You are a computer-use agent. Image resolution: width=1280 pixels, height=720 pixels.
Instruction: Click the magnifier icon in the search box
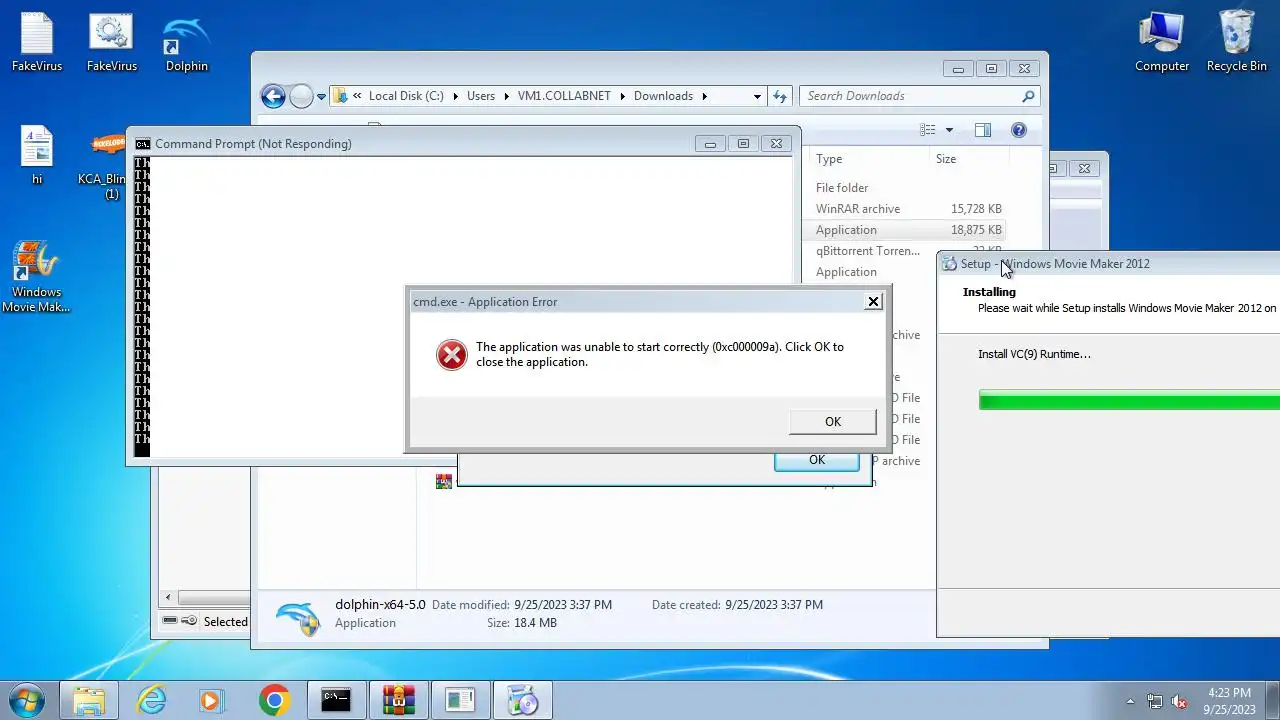click(x=1028, y=96)
